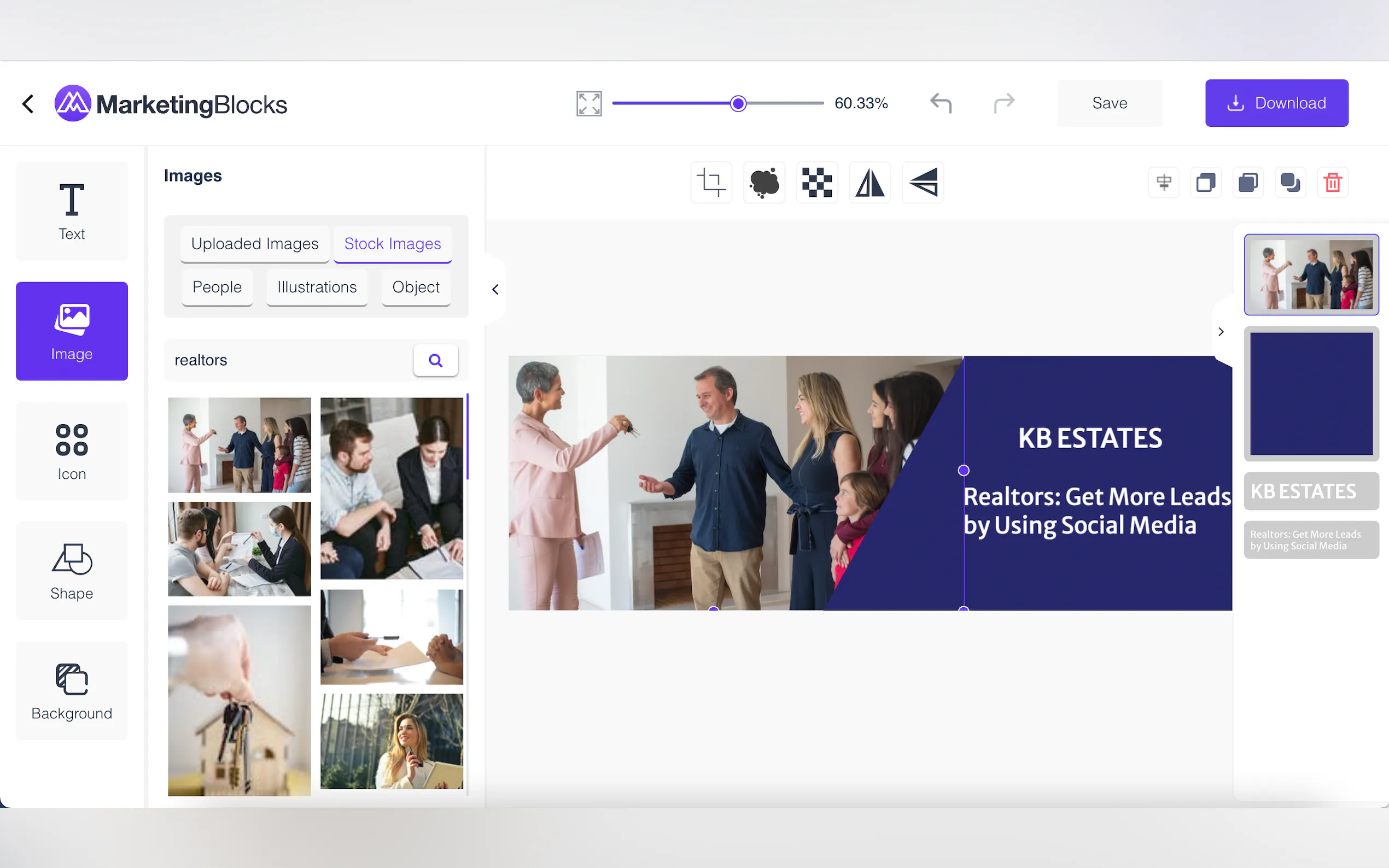Switch to Uploaded Images tab
This screenshot has height=868, width=1389.
tap(254, 244)
